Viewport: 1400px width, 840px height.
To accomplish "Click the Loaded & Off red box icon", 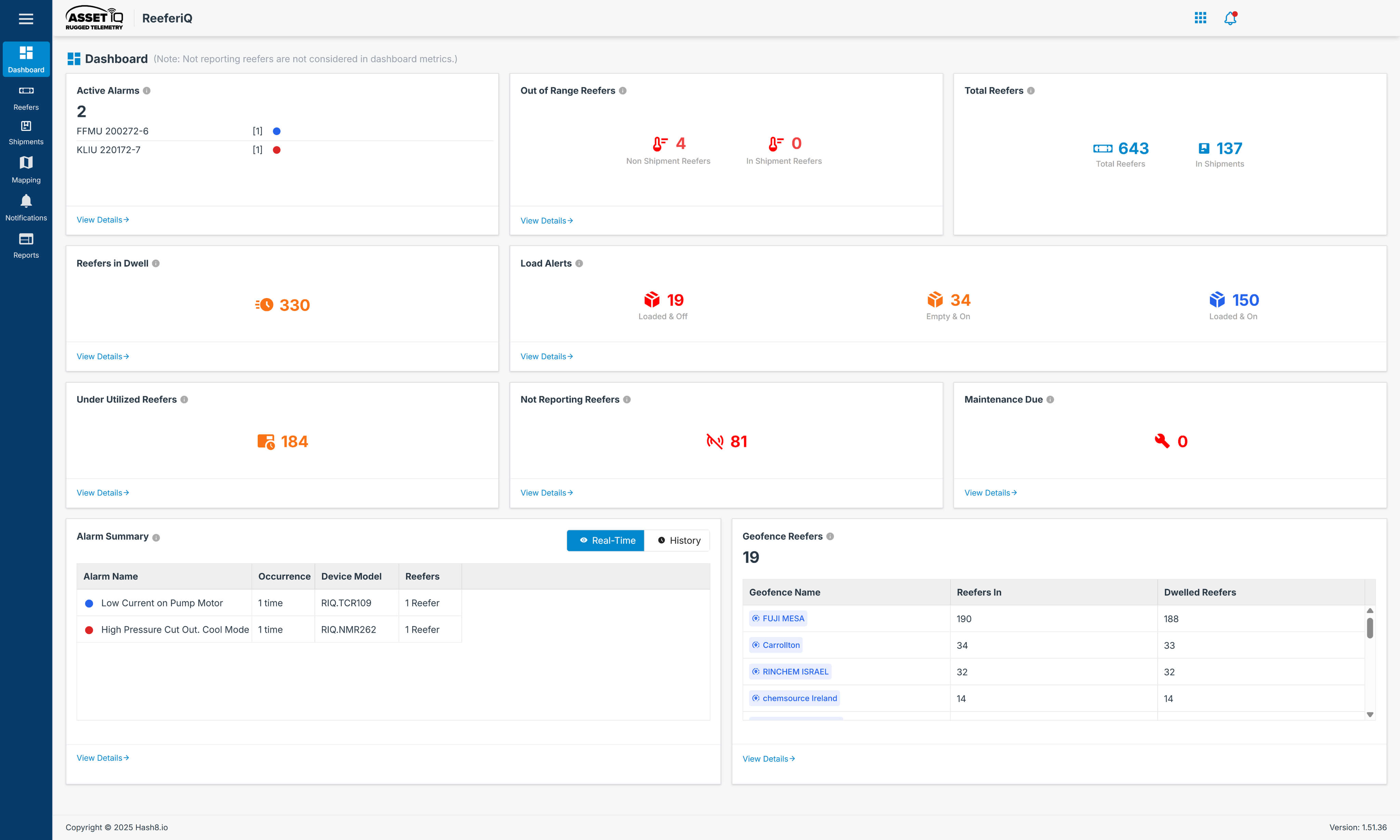I will (x=651, y=299).
